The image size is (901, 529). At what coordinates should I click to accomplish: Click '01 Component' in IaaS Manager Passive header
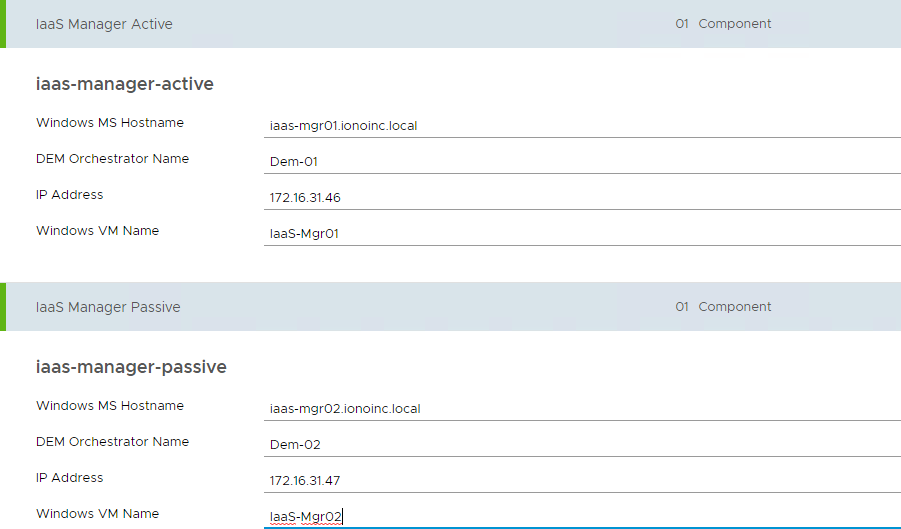(x=723, y=307)
